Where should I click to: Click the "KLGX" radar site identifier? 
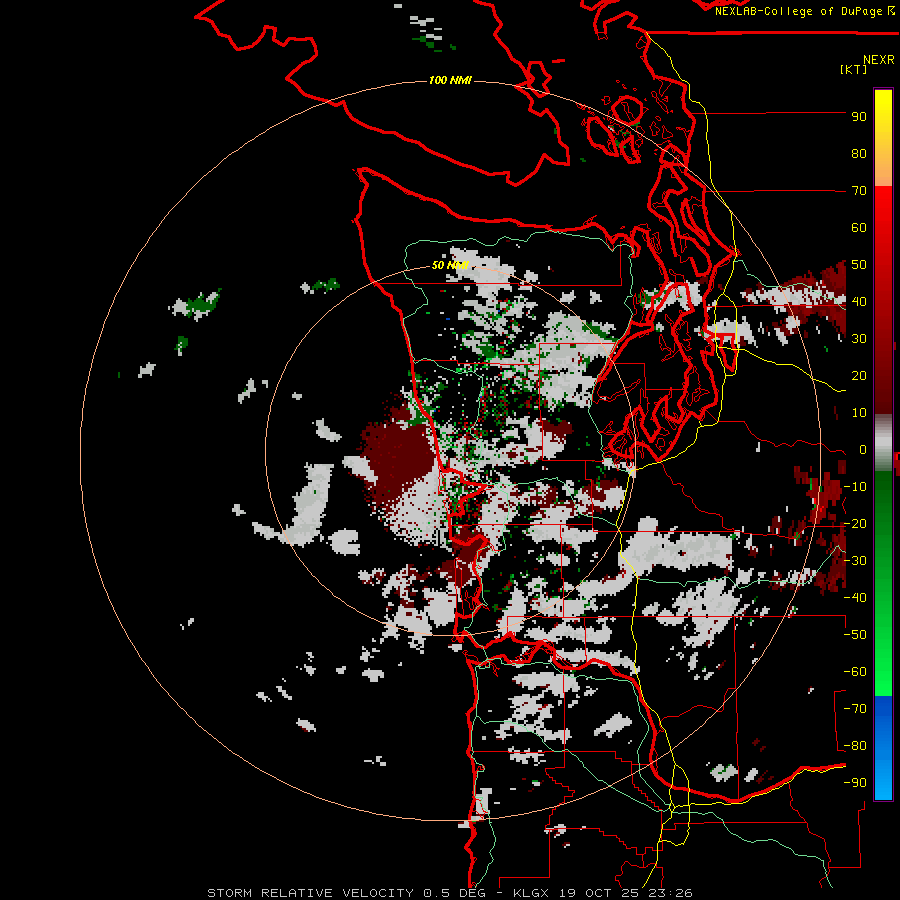tap(531, 893)
